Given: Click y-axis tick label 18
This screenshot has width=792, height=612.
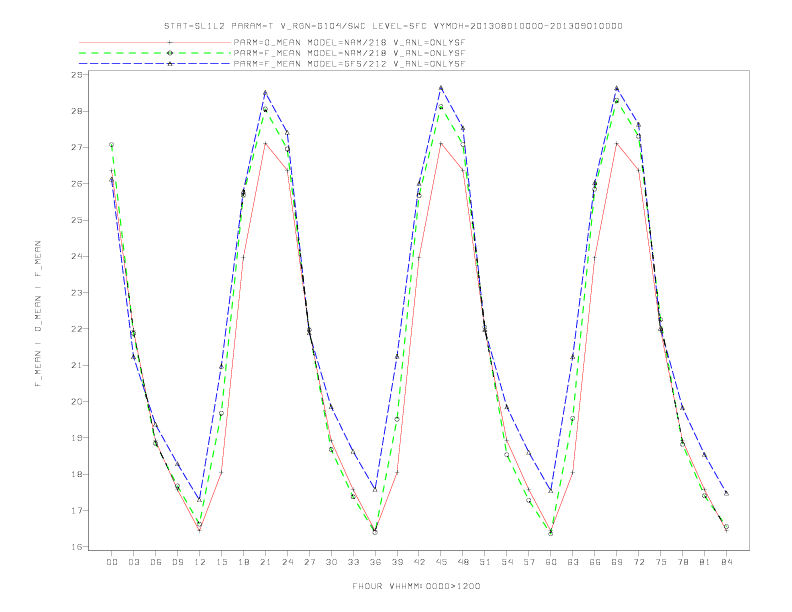Looking at the screenshot, I should point(77,474).
